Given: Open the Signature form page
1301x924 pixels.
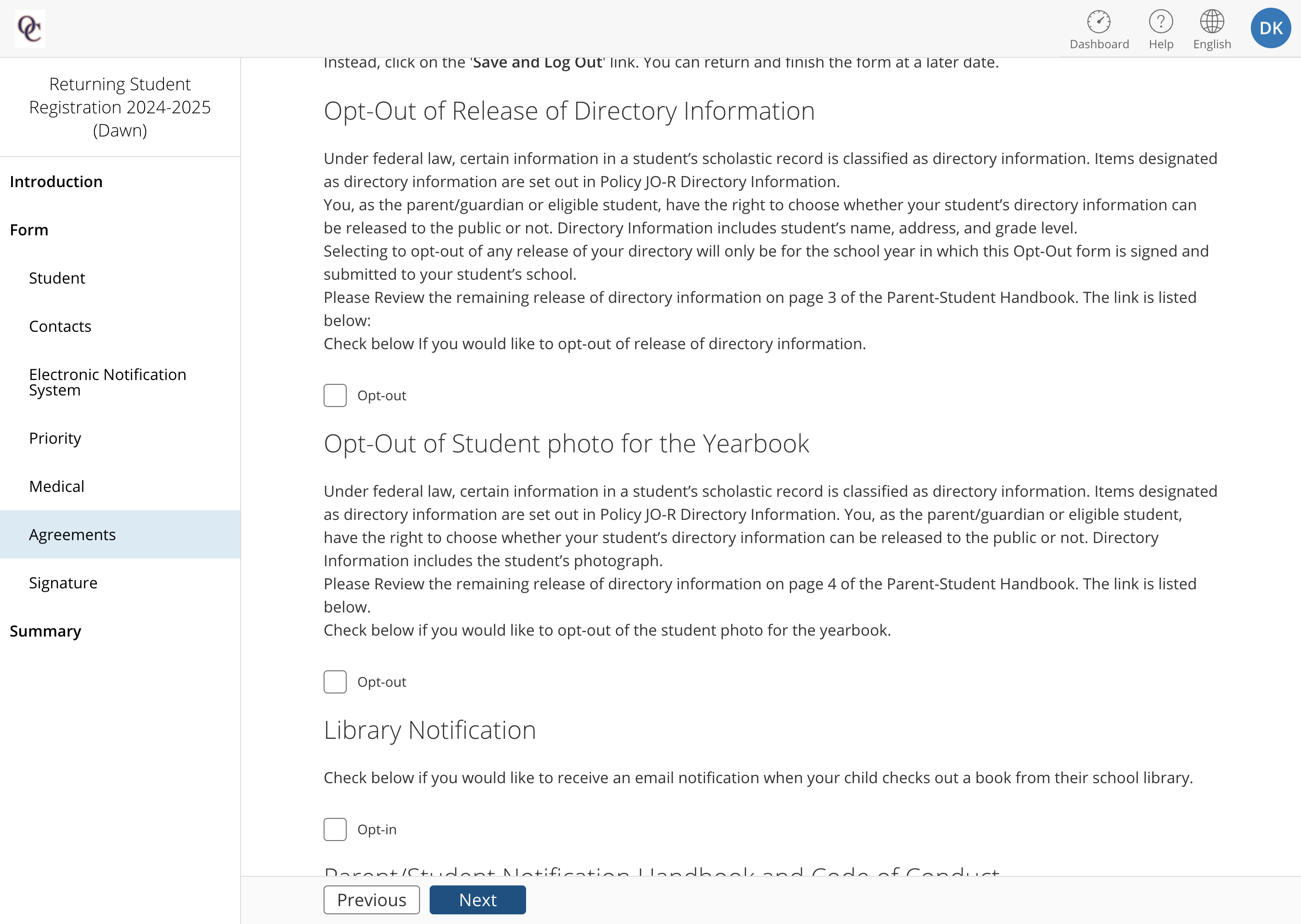Looking at the screenshot, I should point(63,583).
